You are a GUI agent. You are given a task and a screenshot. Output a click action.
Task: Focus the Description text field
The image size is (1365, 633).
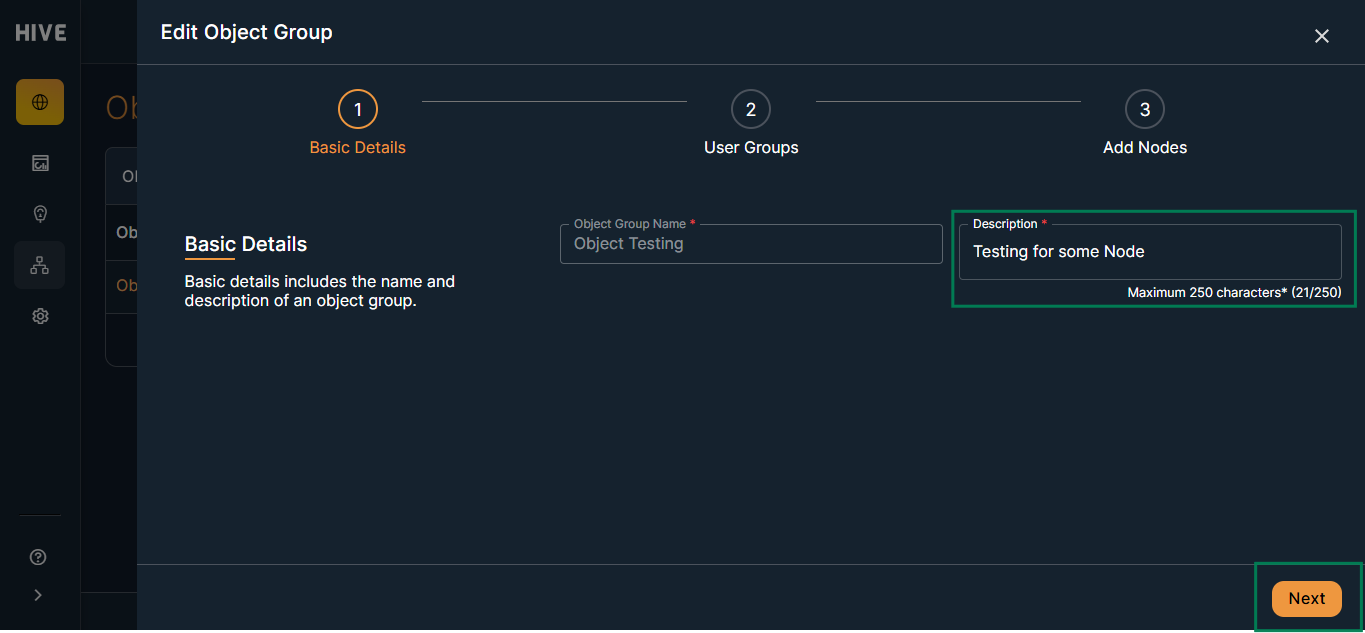(1150, 252)
